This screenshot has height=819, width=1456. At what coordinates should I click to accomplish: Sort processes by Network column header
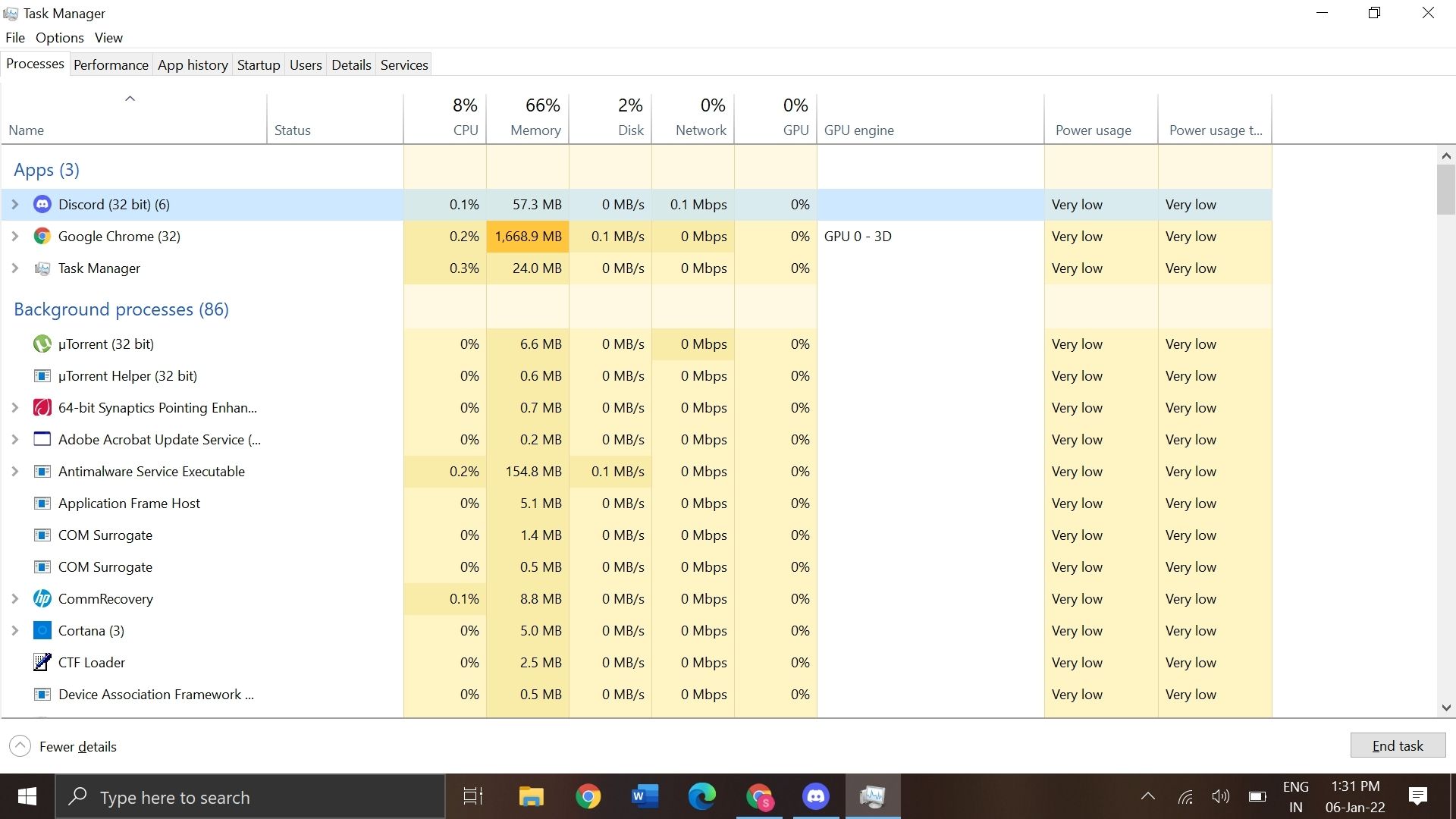[693, 118]
